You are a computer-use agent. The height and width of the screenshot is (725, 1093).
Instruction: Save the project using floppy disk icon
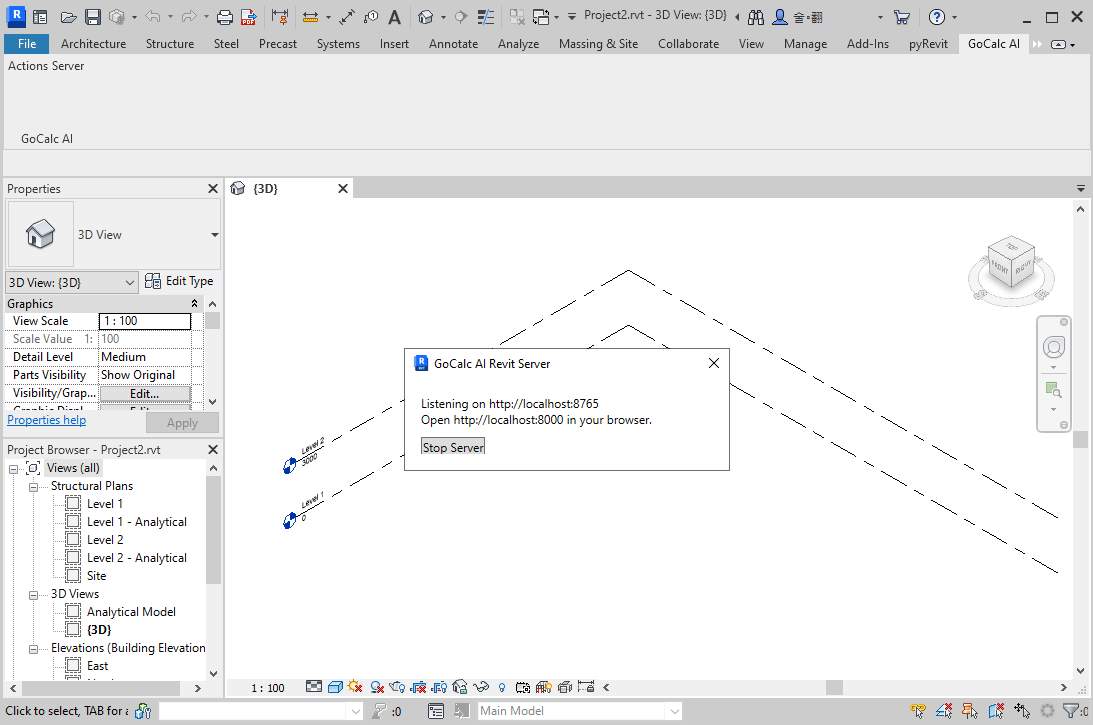click(93, 17)
